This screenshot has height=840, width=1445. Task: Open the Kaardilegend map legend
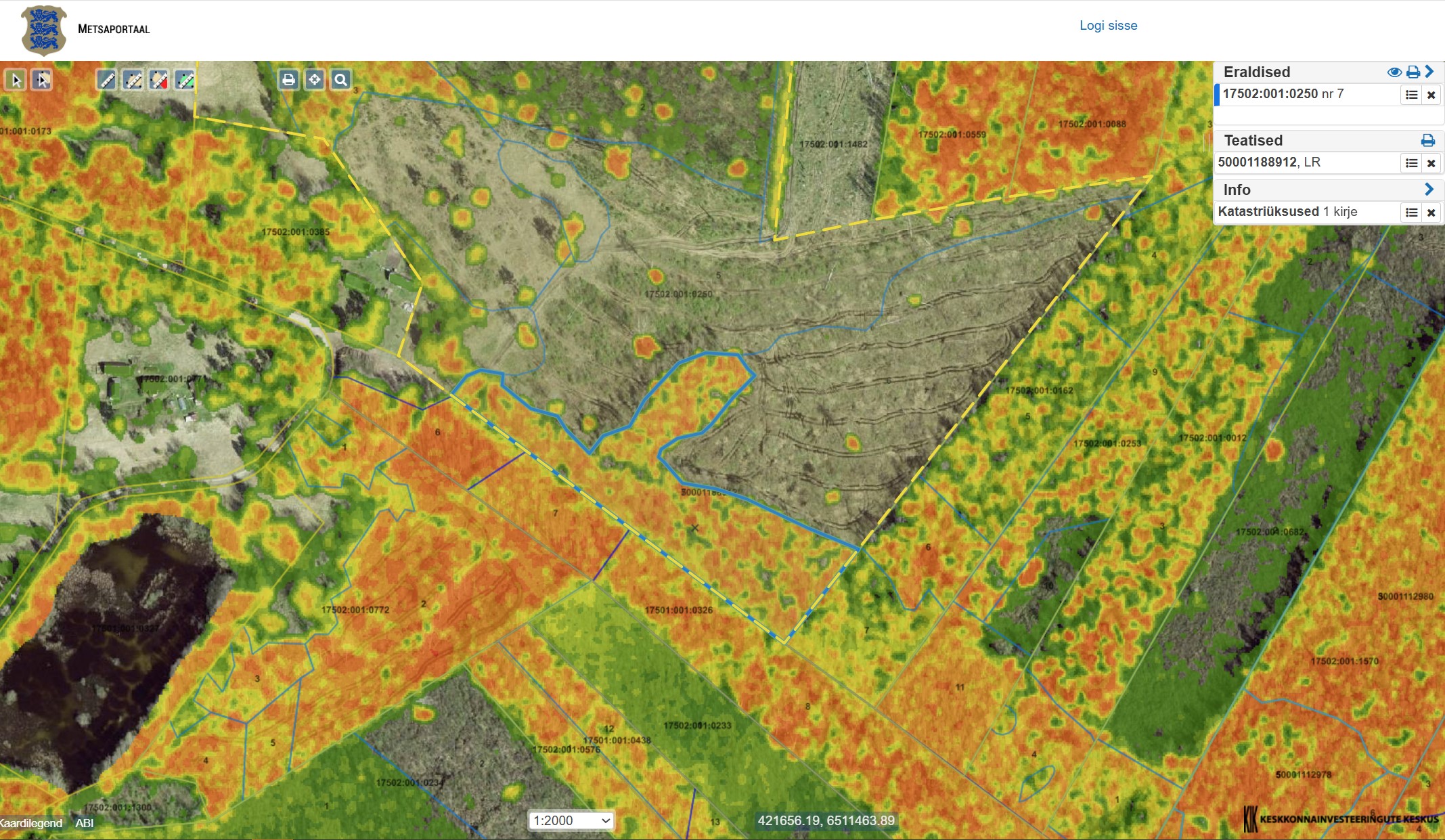pyautogui.click(x=31, y=823)
